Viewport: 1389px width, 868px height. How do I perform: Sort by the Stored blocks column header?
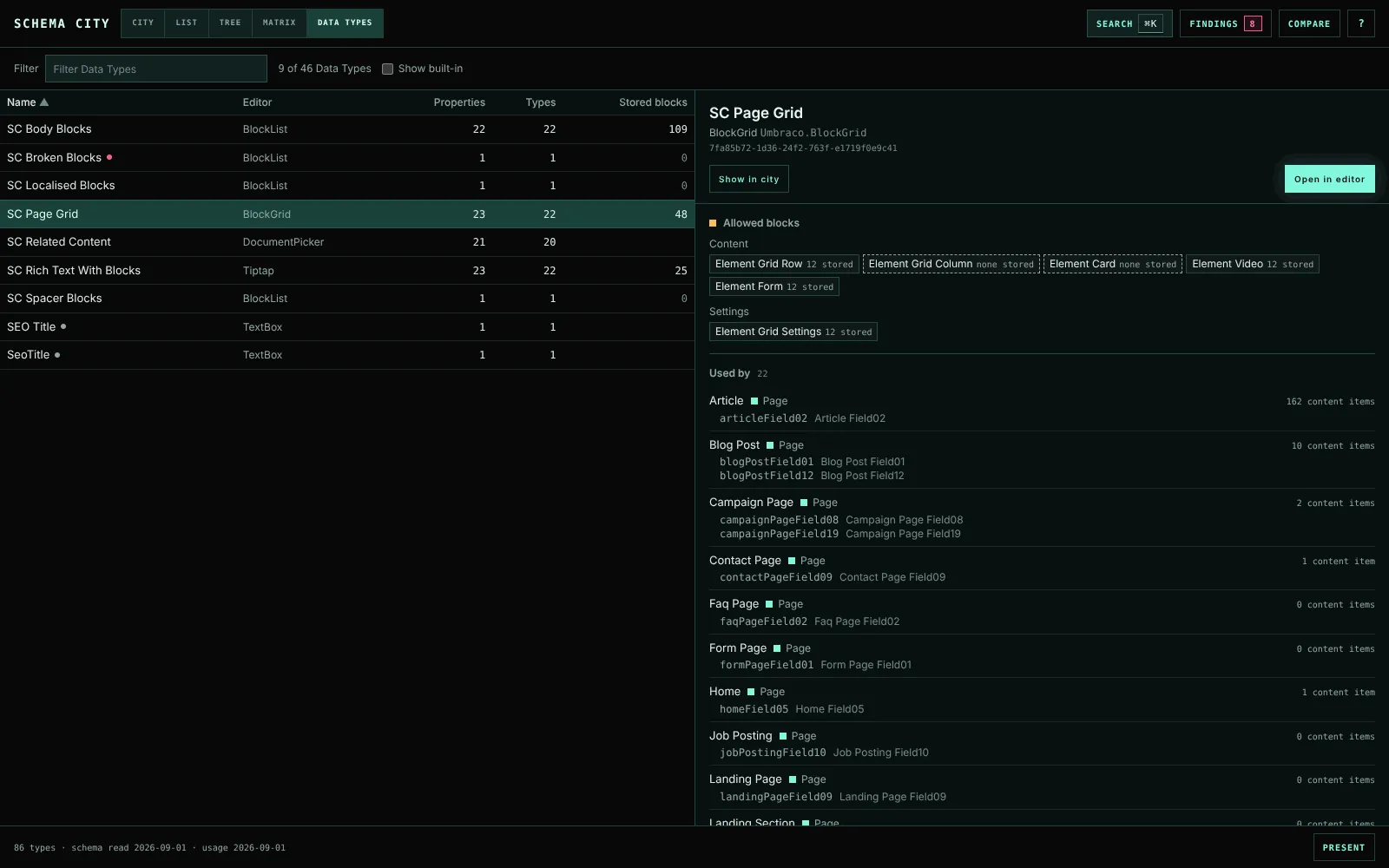(653, 102)
